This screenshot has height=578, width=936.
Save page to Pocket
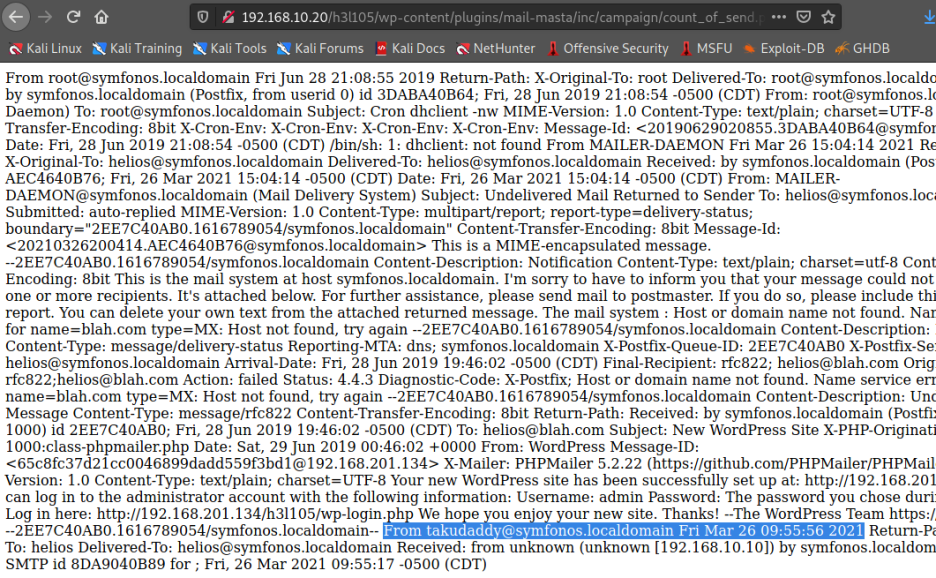pyautogui.click(x=803, y=17)
